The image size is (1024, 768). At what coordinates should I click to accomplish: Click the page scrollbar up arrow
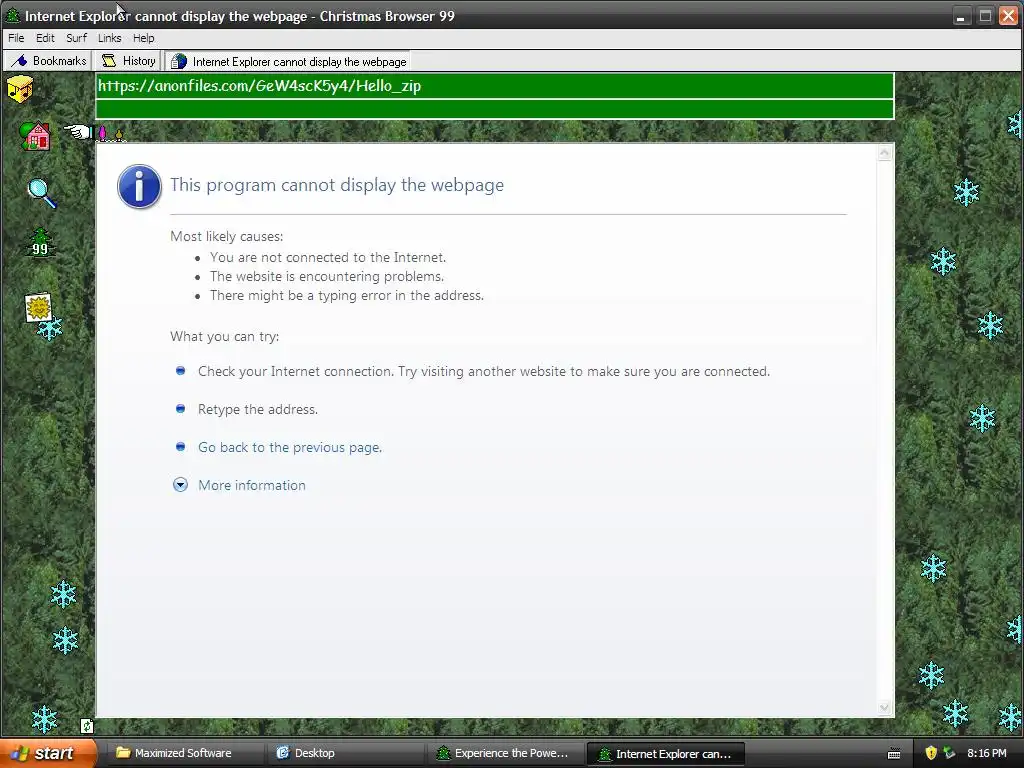(x=884, y=153)
